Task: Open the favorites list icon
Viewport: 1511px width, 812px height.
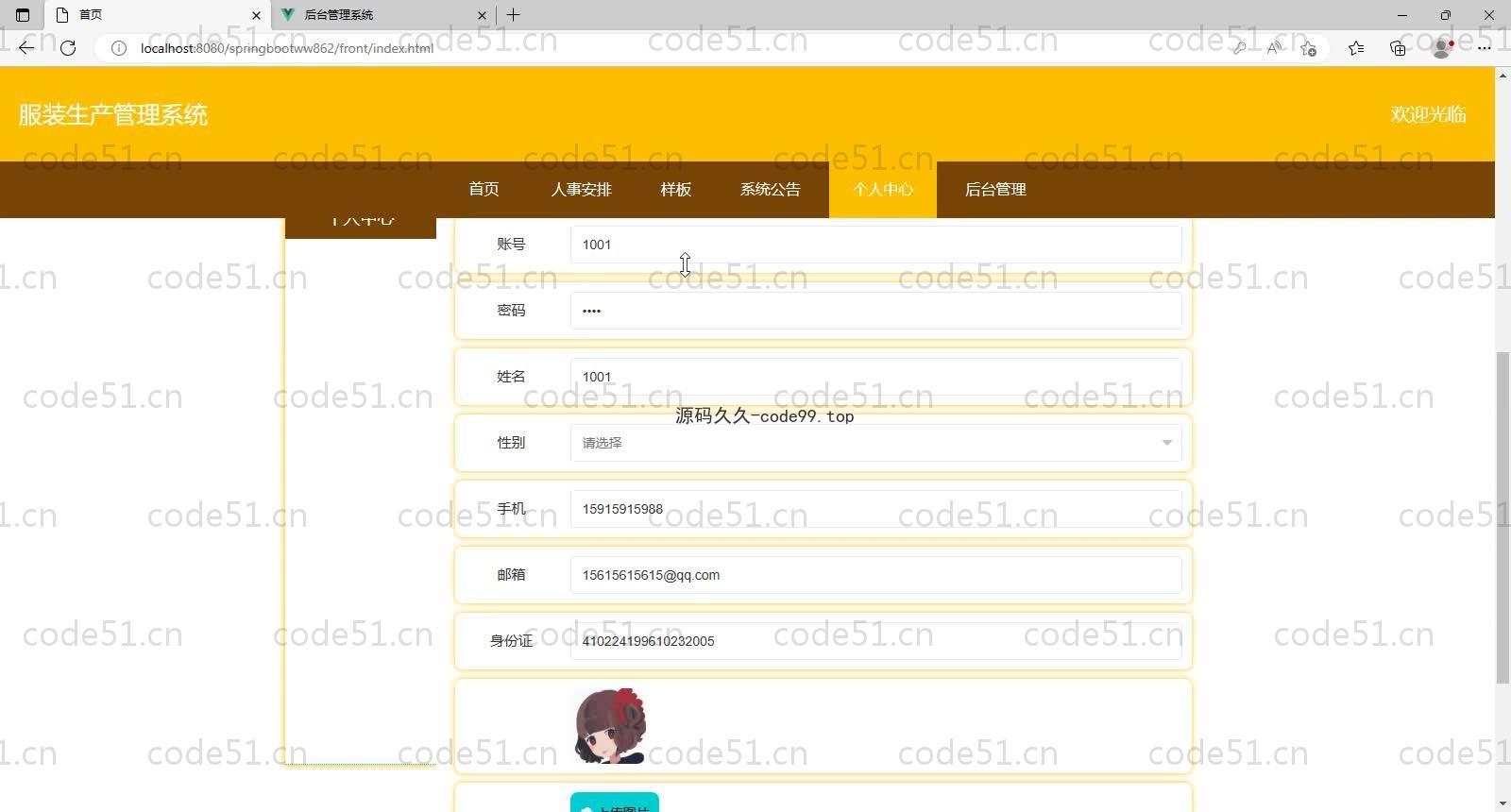Action: click(x=1356, y=48)
